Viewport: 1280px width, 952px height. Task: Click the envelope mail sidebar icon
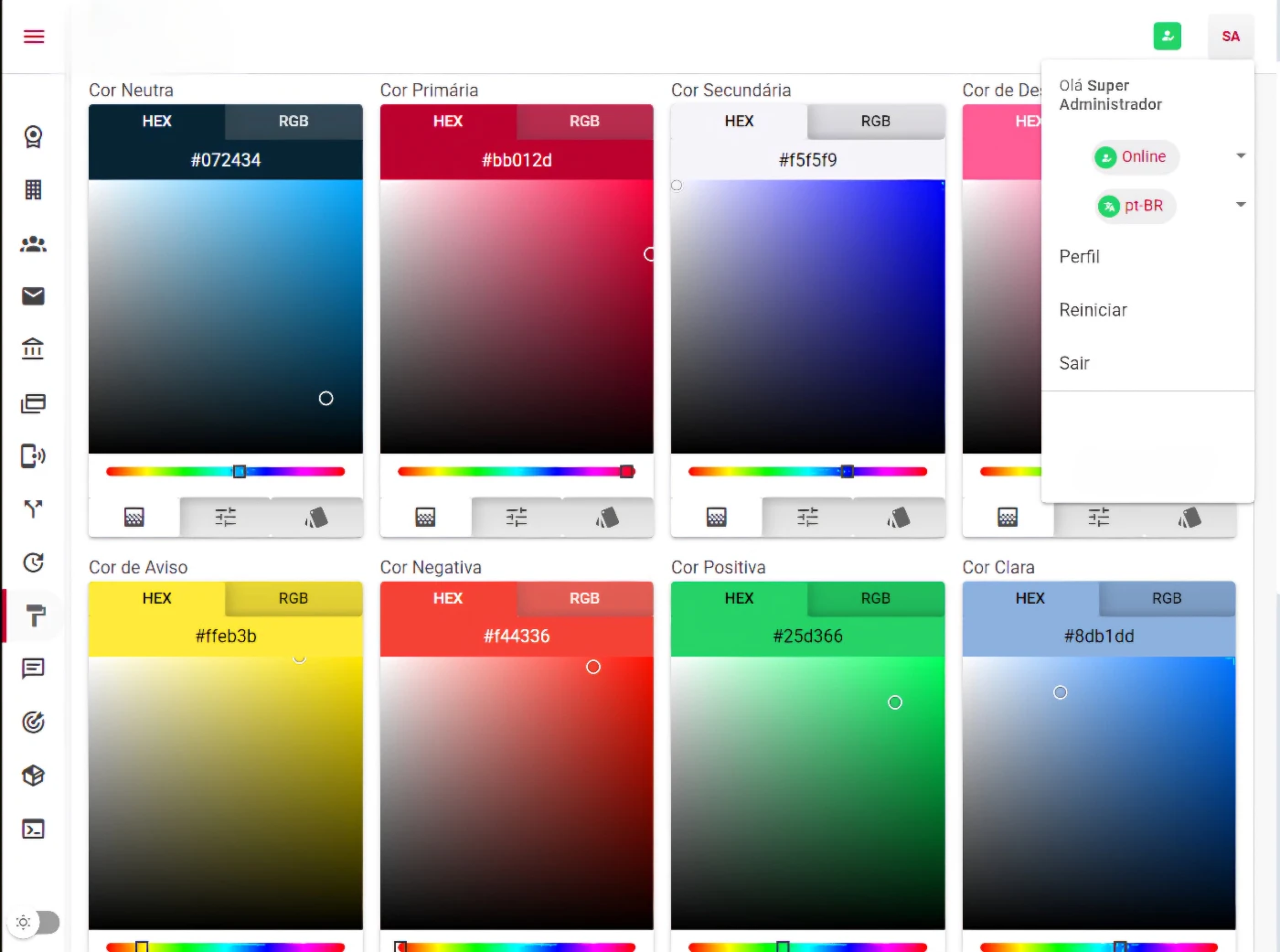point(33,296)
